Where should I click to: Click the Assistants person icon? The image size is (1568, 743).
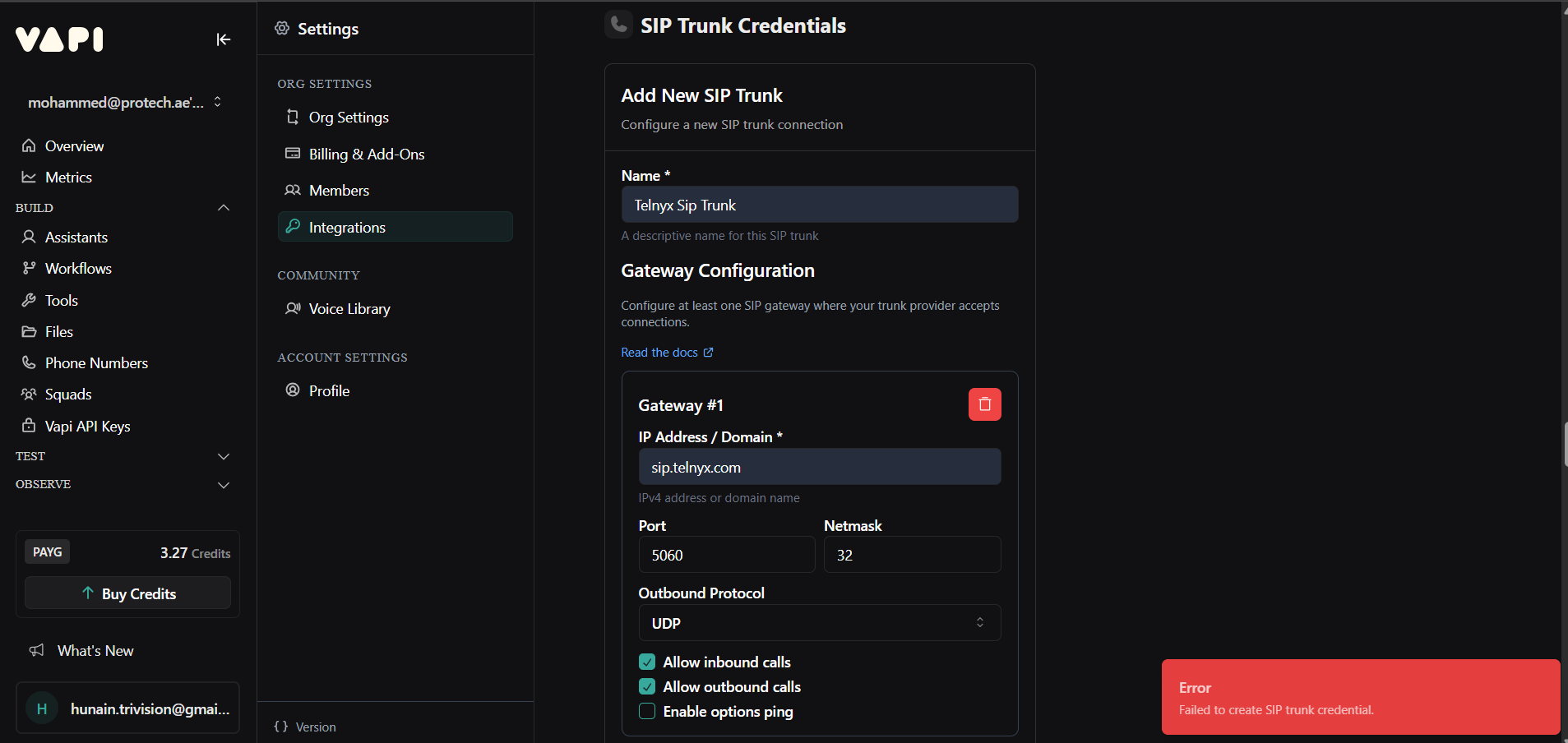tap(29, 237)
